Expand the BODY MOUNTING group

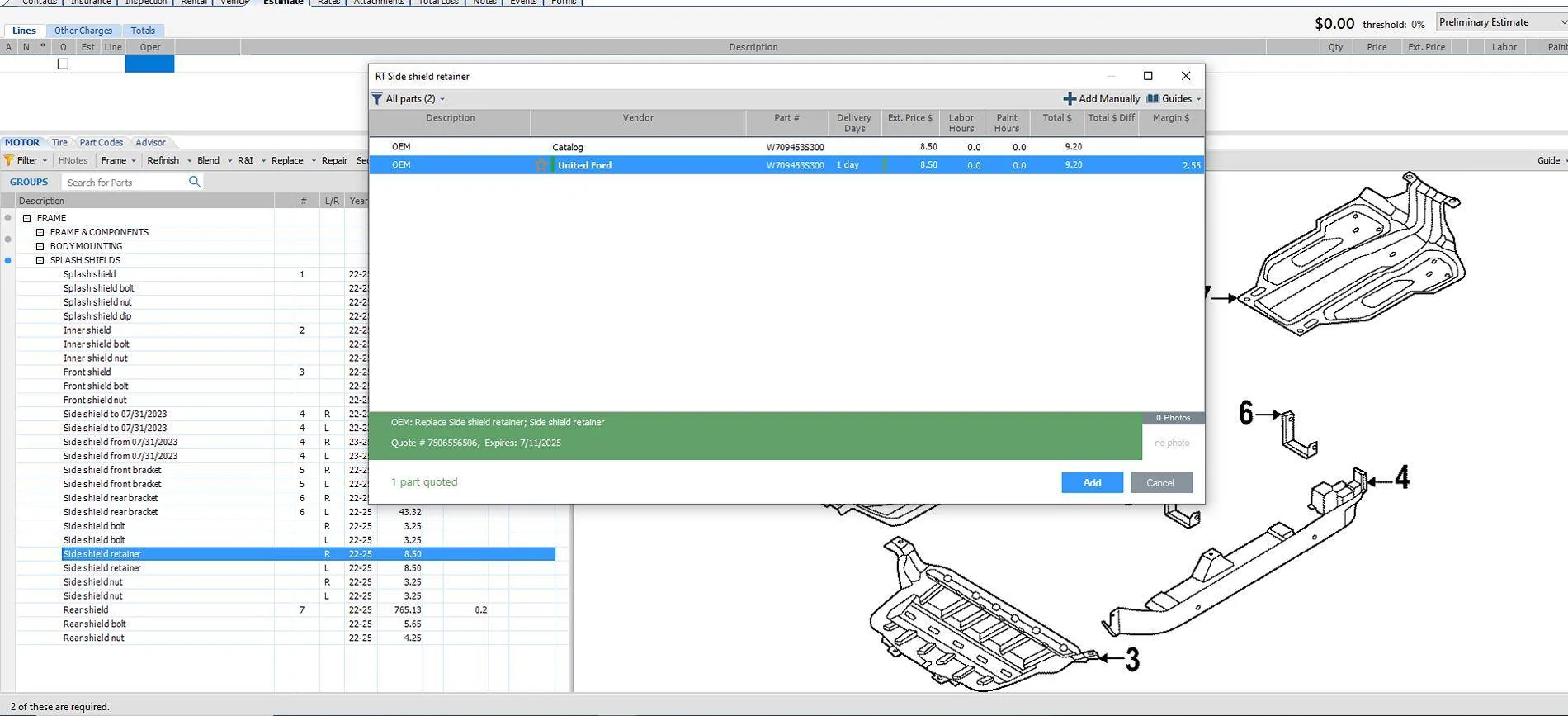[x=40, y=247]
